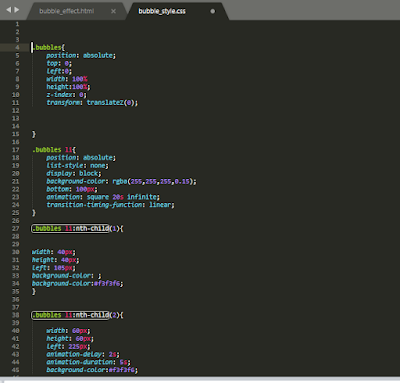Click 'transition-timing-function: linear;' line
This screenshot has height=383, width=400.
[110, 205]
